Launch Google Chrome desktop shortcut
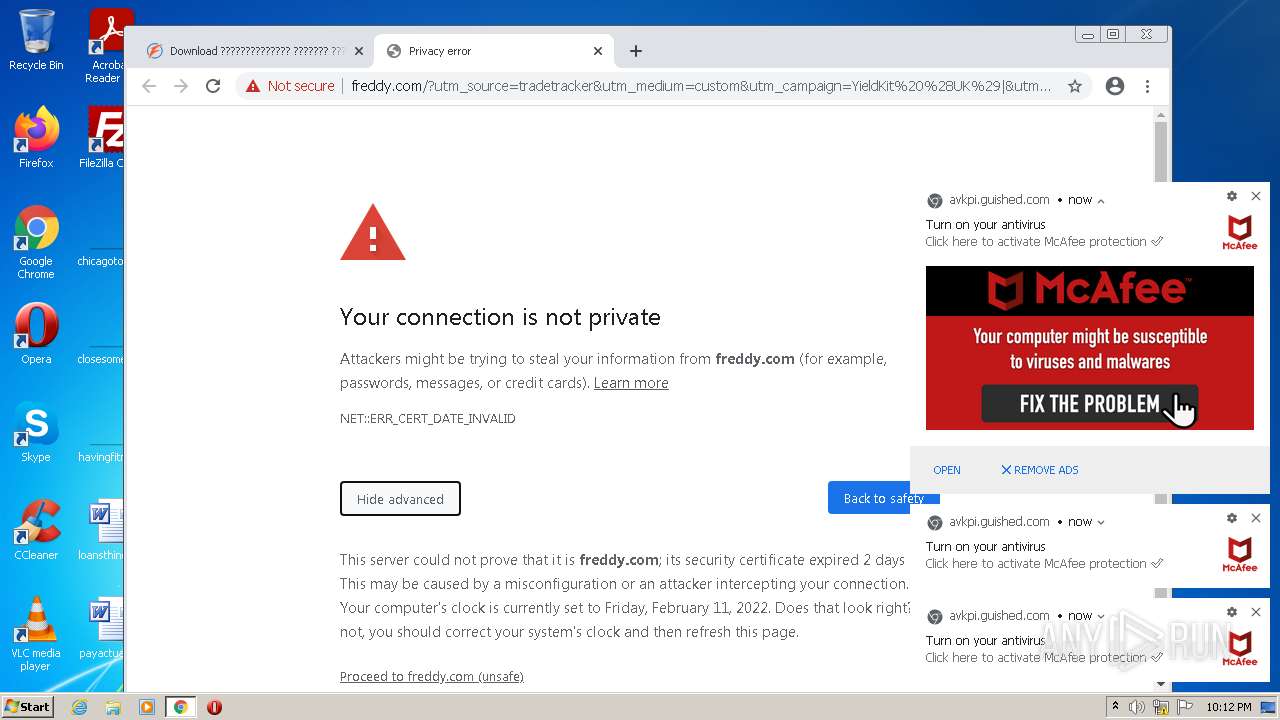The image size is (1280, 720). [36, 243]
